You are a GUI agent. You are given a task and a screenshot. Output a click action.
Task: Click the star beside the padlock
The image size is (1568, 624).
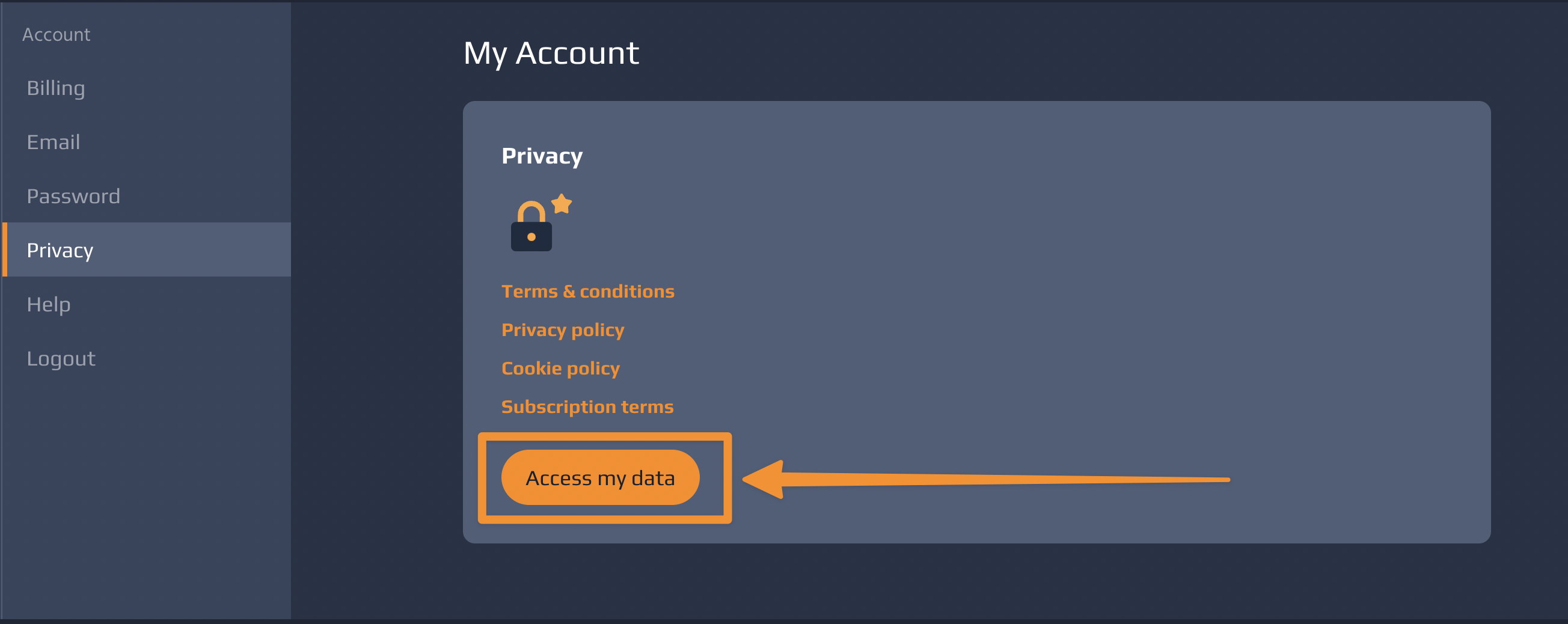click(x=562, y=204)
